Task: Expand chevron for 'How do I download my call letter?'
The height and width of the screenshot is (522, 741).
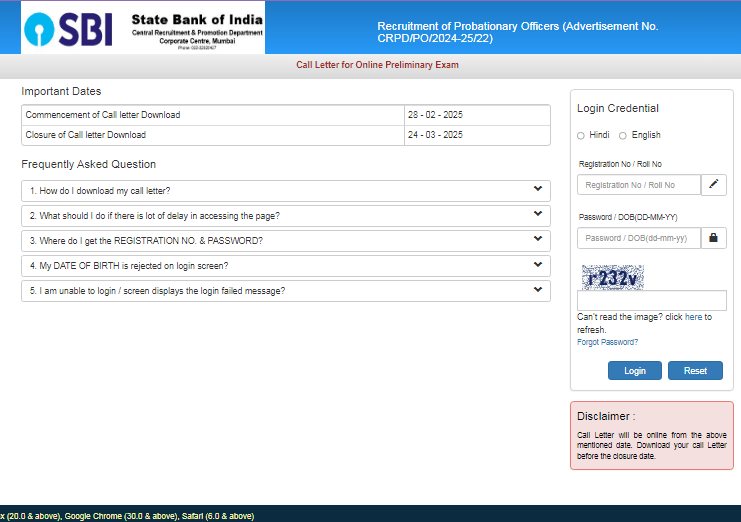Action: (538, 189)
